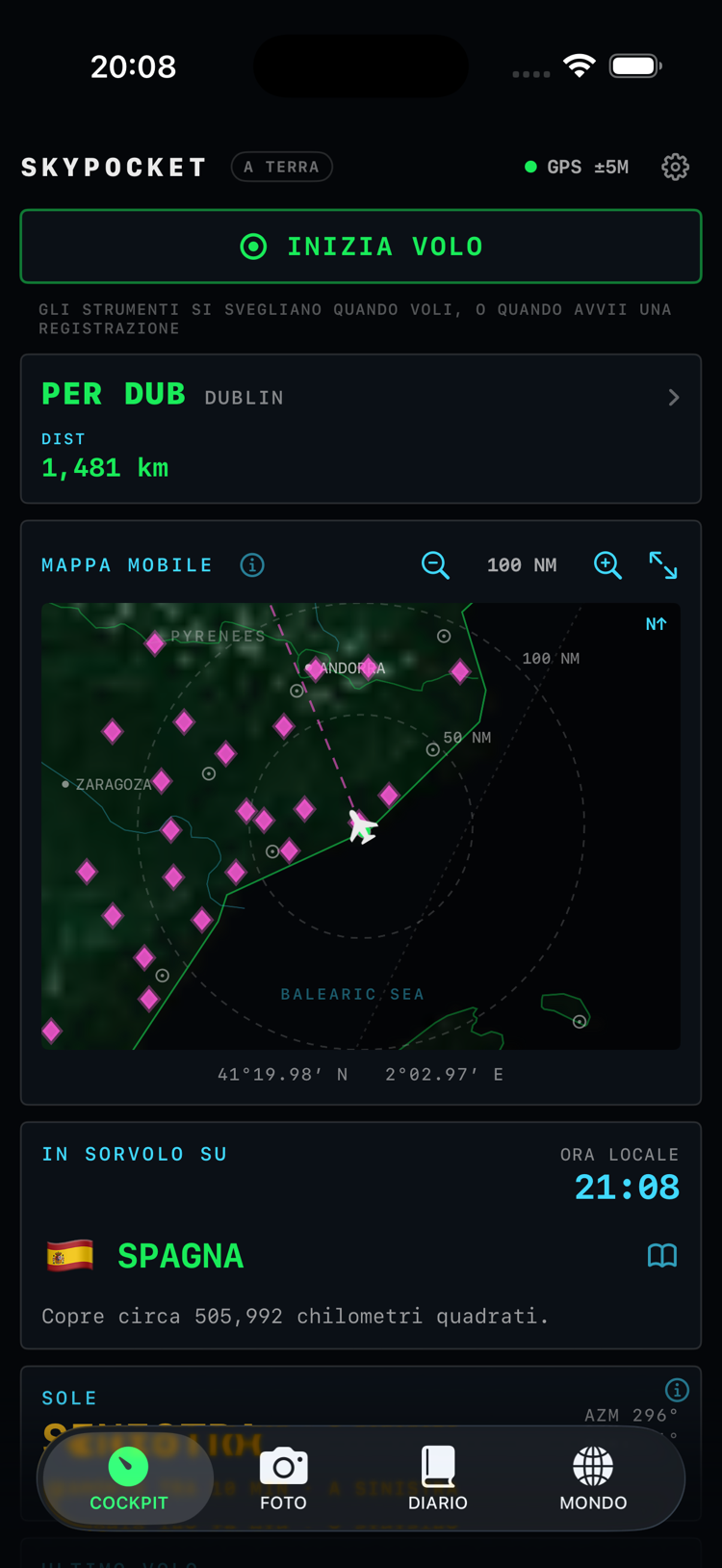Open the Spagna guide book icon

662,1255
